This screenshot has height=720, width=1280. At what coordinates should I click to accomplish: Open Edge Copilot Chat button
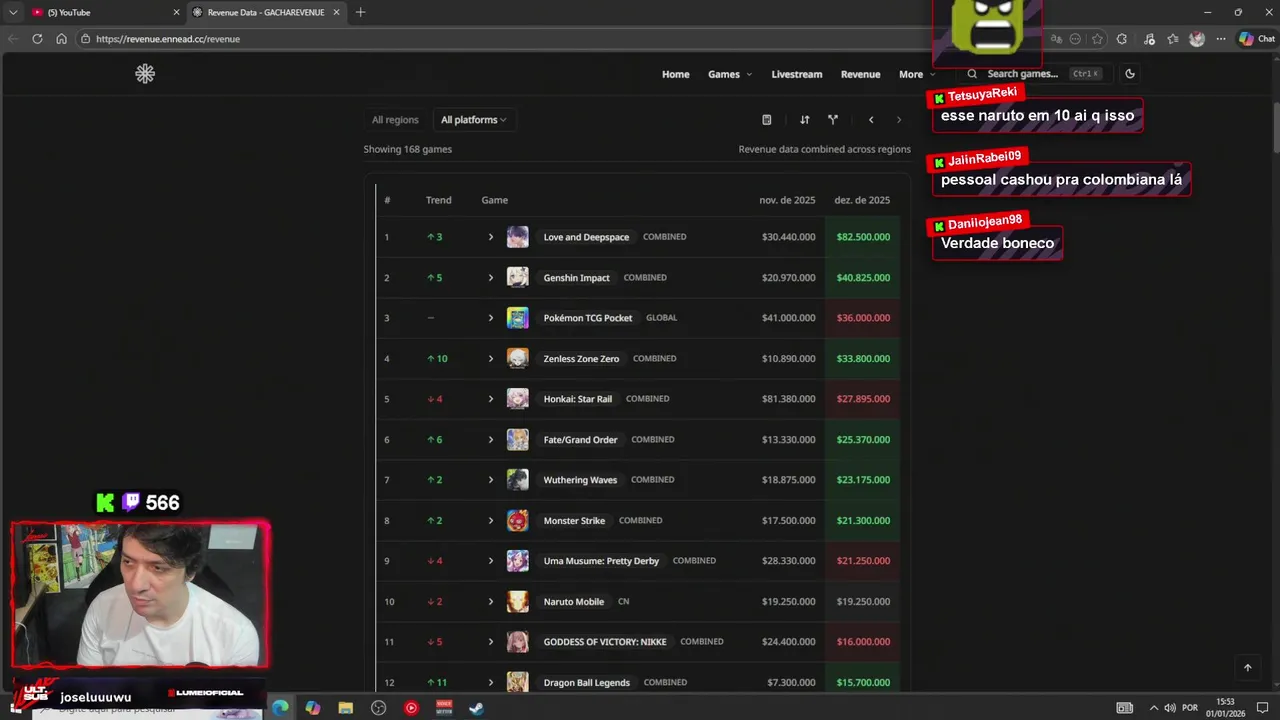1257,39
